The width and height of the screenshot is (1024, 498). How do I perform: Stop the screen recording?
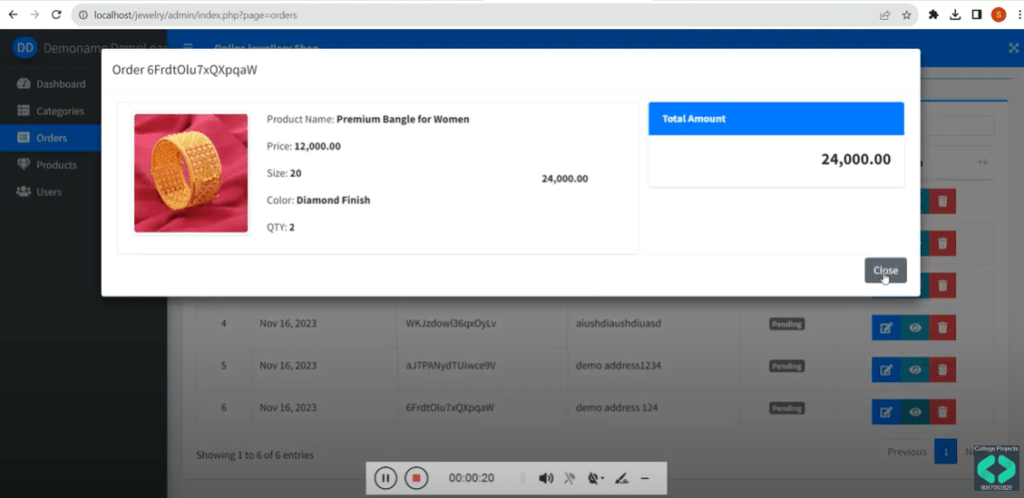pyautogui.click(x=416, y=478)
